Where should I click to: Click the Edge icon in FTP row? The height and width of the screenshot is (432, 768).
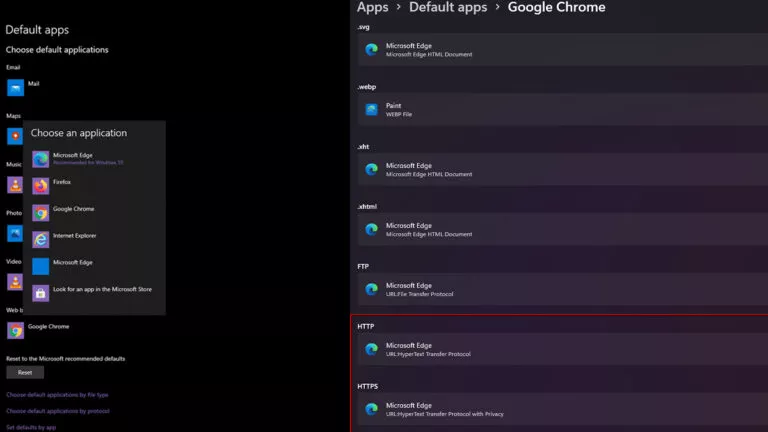[x=371, y=289]
